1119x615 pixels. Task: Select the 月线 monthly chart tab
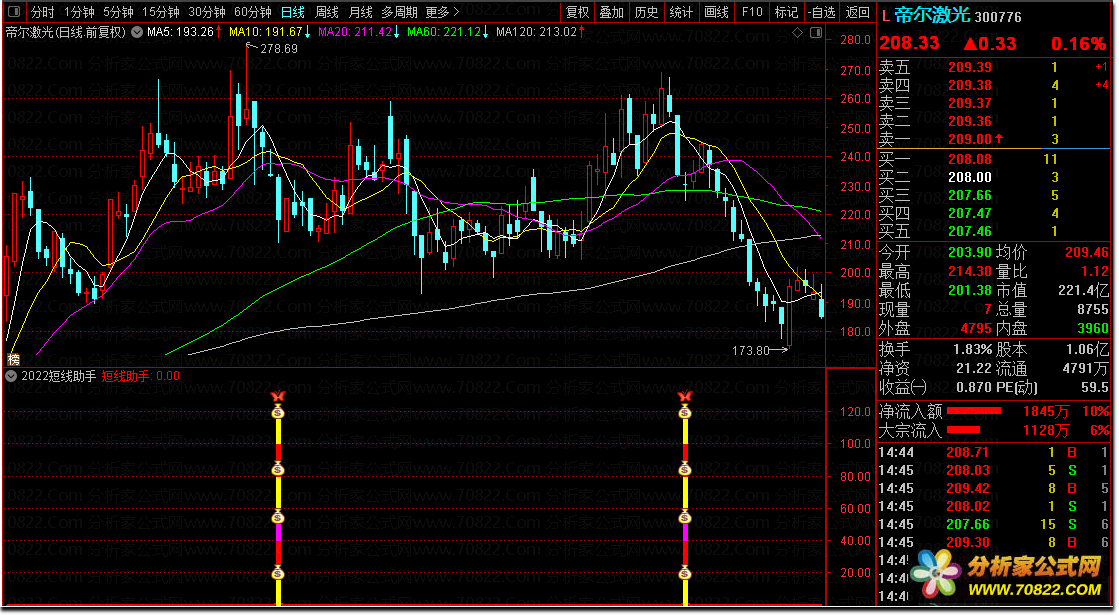tap(360, 12)
